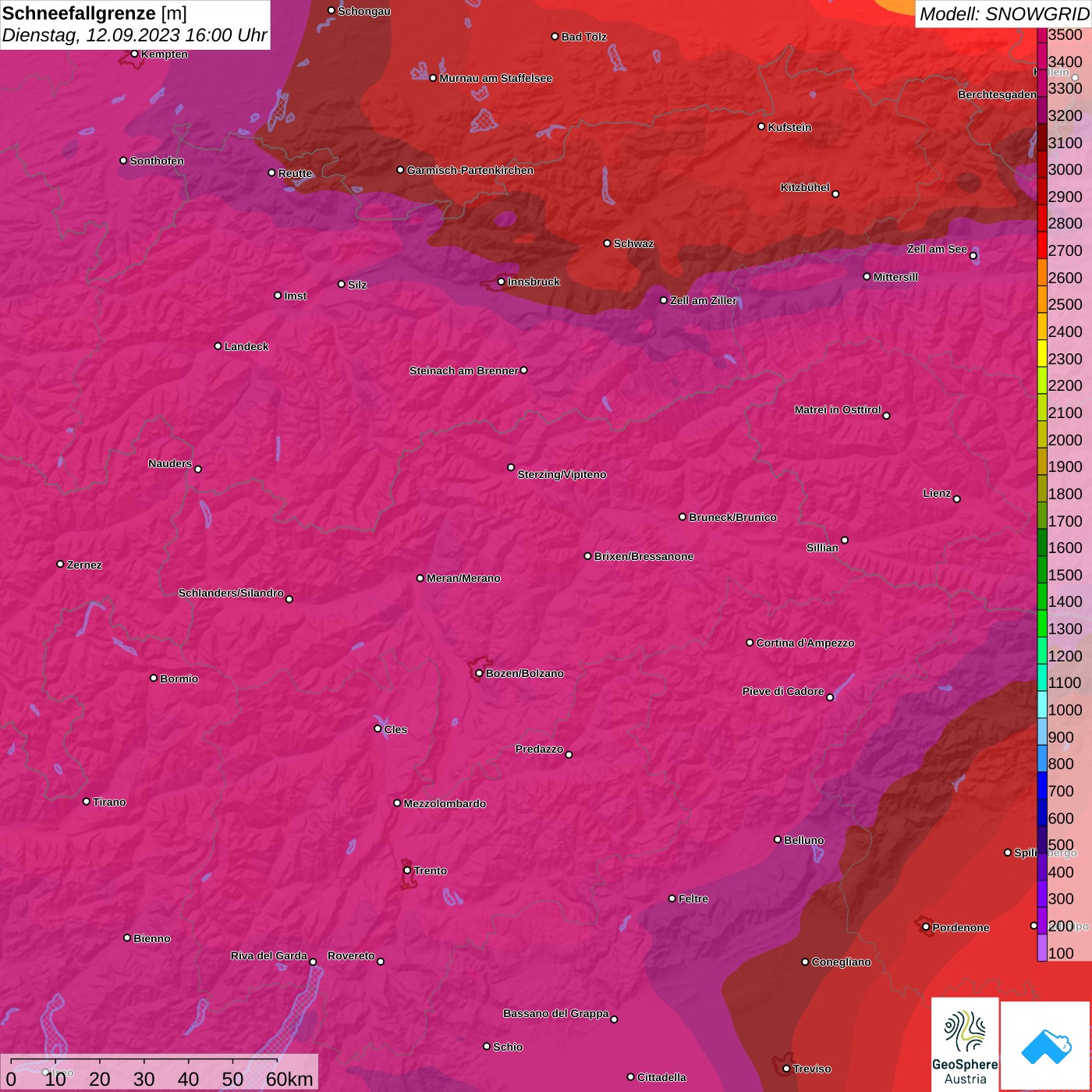1092x1092 pixels.
Task: Click the '2000' legend value
Action: click(x=1065, y=440)
